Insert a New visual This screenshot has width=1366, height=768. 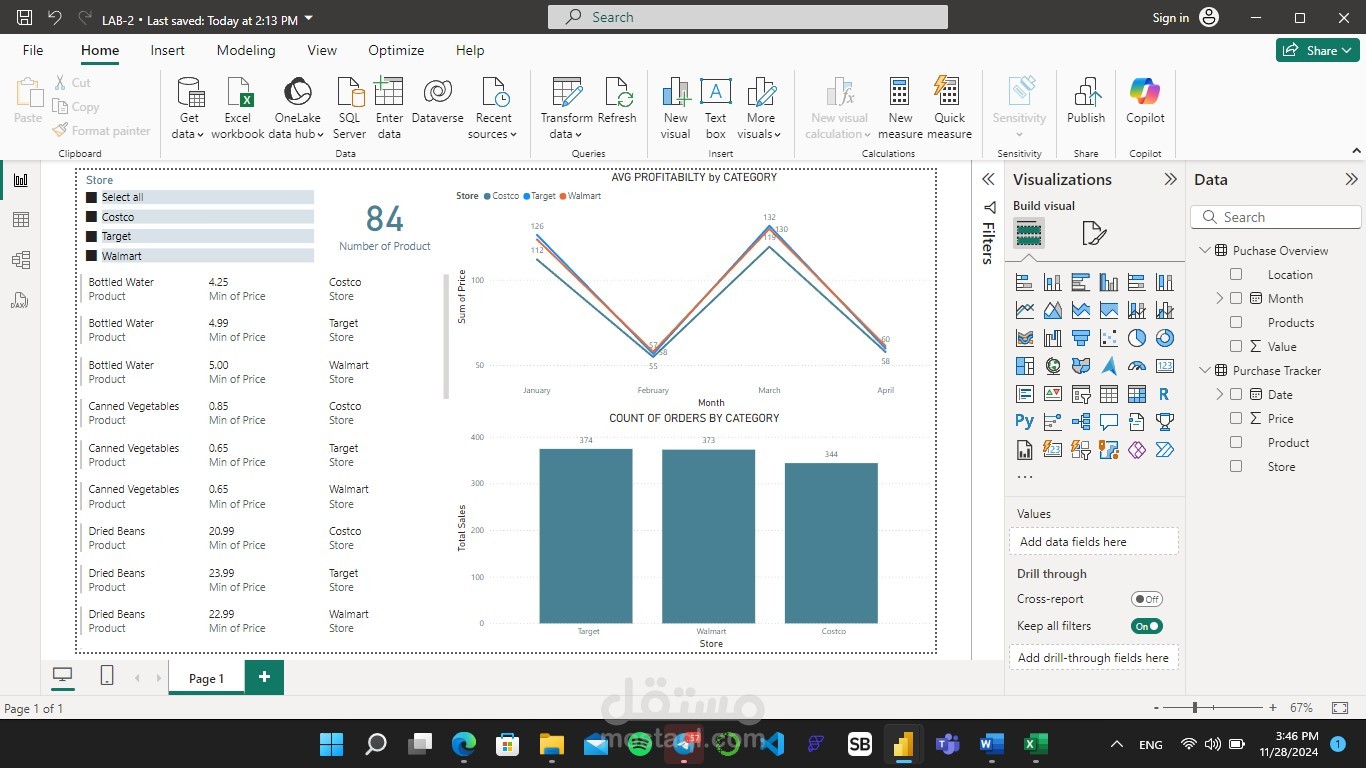[x=676, y=108]
